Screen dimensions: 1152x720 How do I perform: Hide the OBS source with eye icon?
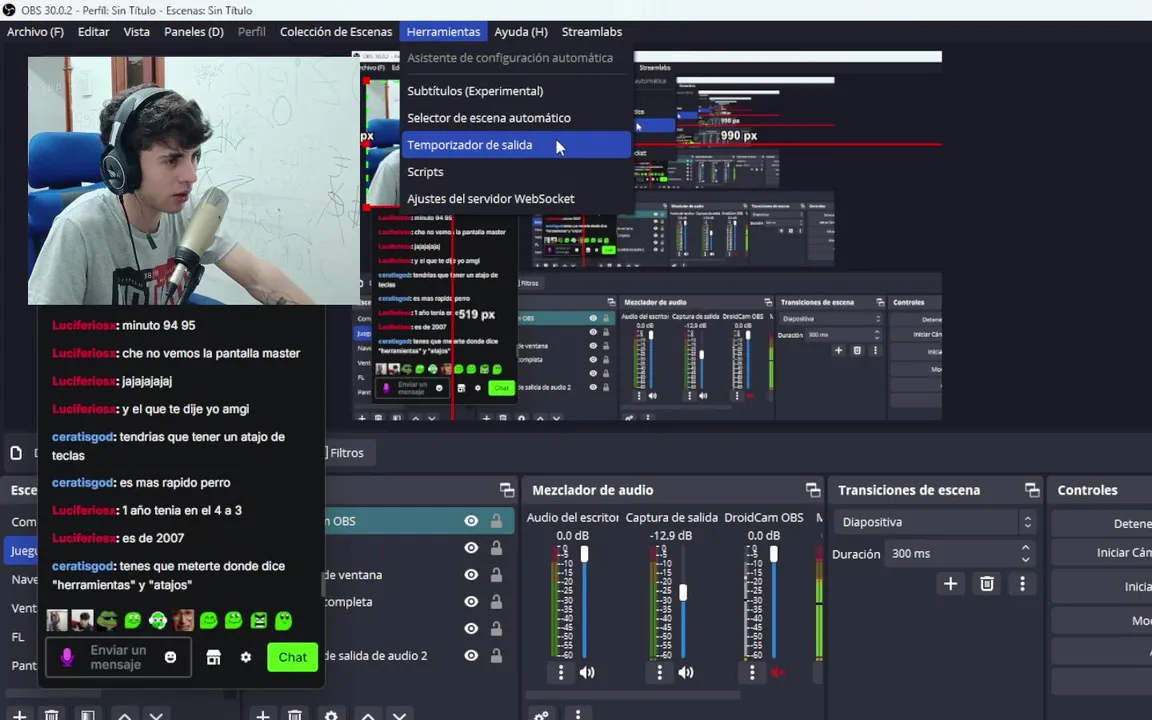pyautogui.click(x=471, y=521)
